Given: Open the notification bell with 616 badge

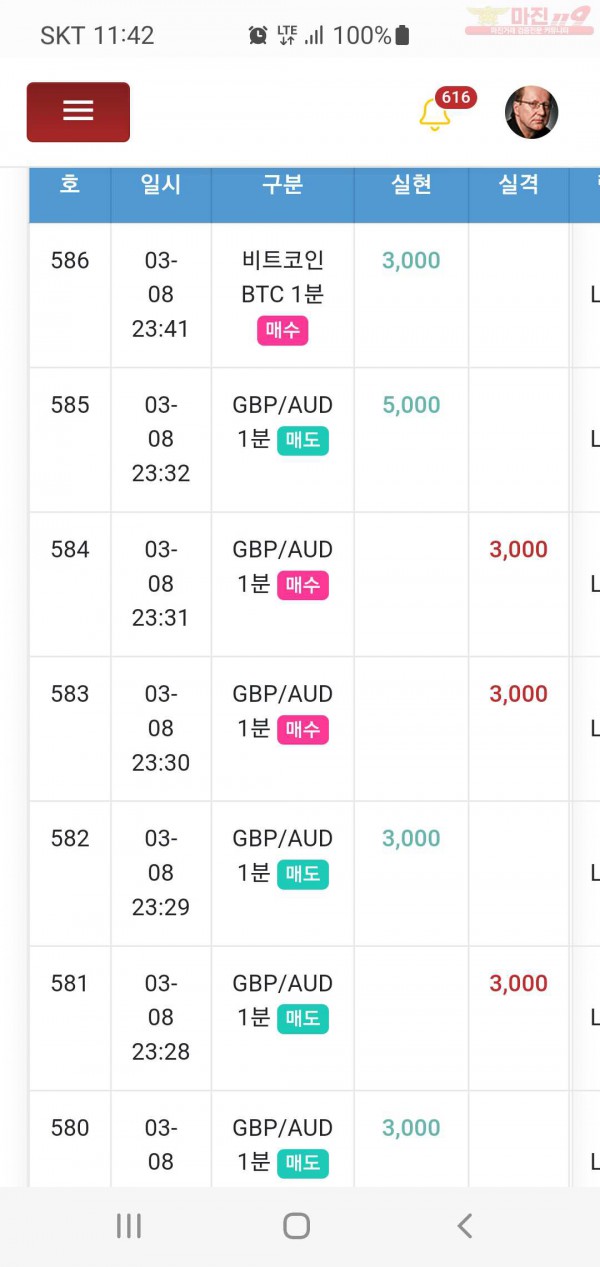Looking at the screenshot, I should [x=435, y=114].
